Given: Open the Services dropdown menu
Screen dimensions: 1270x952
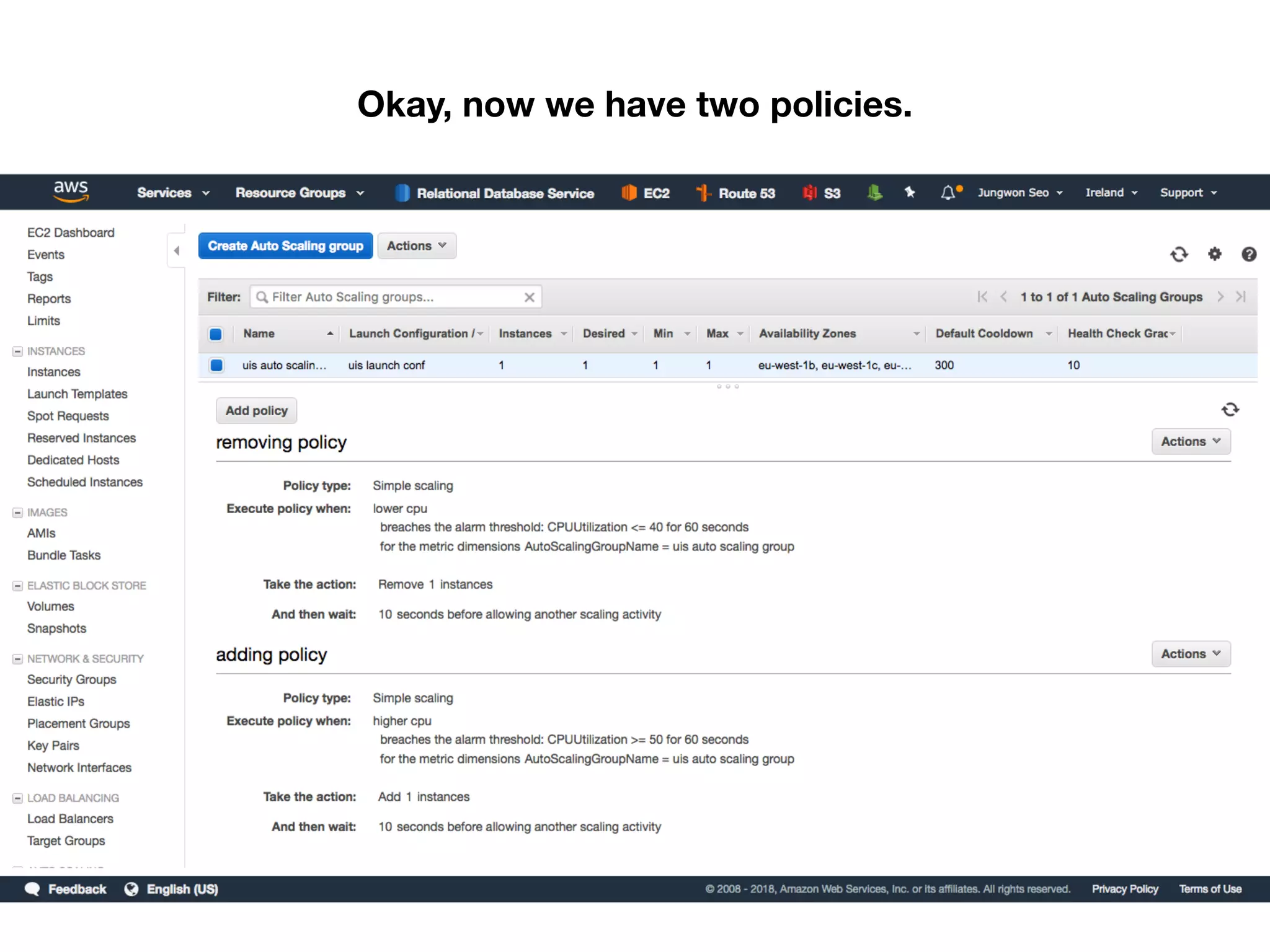Looking at the screenshot, I should [174, 193].
